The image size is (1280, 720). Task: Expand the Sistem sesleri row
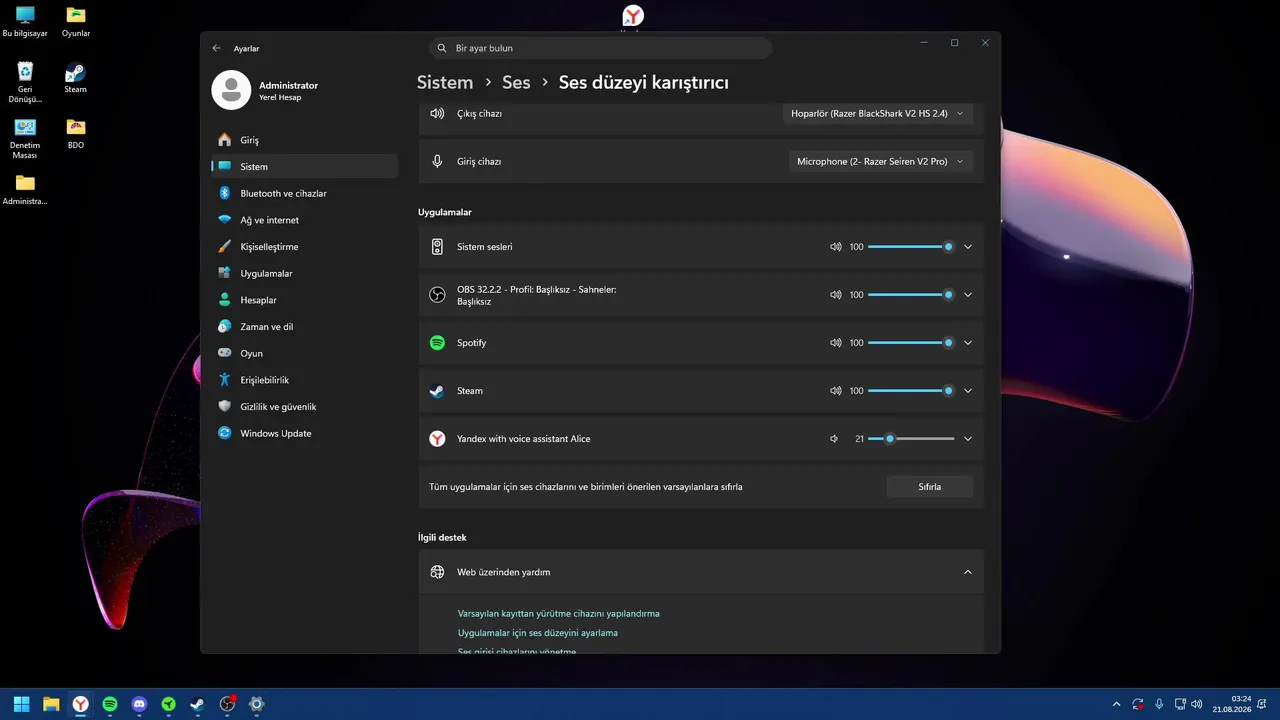tap(968, 247)
